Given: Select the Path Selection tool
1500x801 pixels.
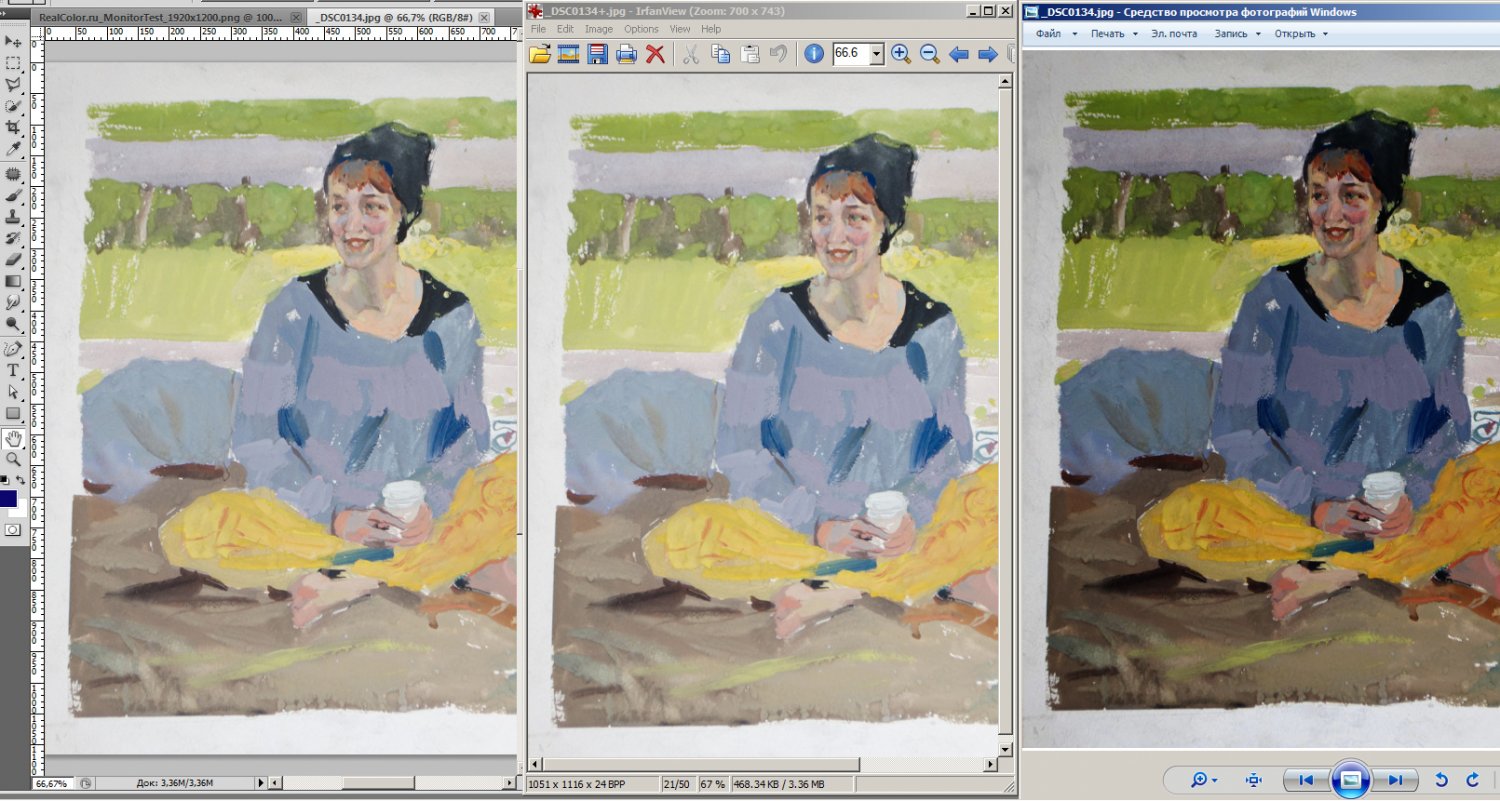Looking at the screenshot, I should 13,392.
